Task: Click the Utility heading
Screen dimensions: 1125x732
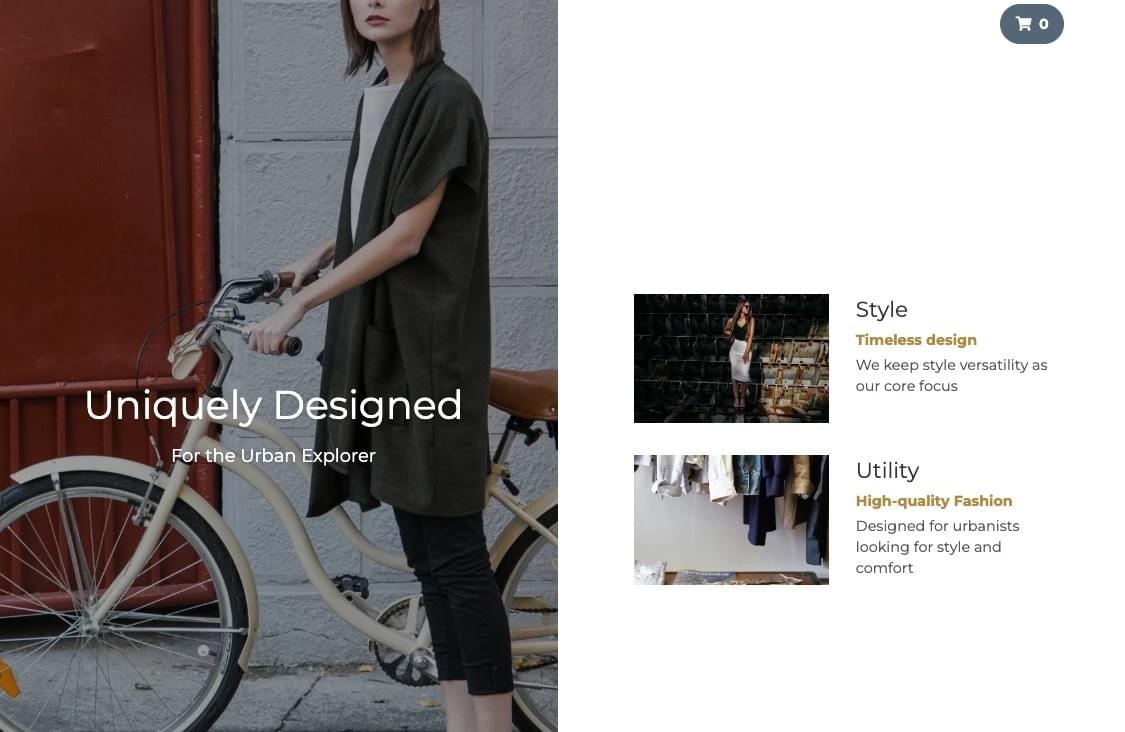Action: pyautogui.click(x=887, y=470)
